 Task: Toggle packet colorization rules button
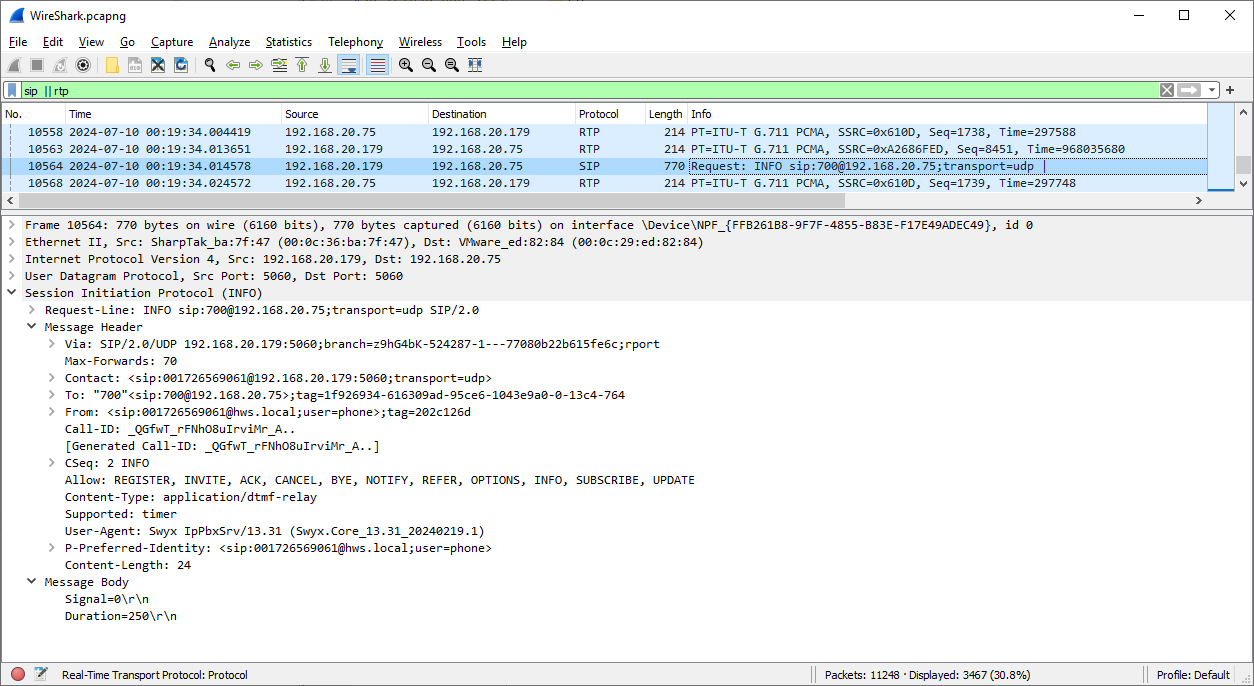coord(377,65)
